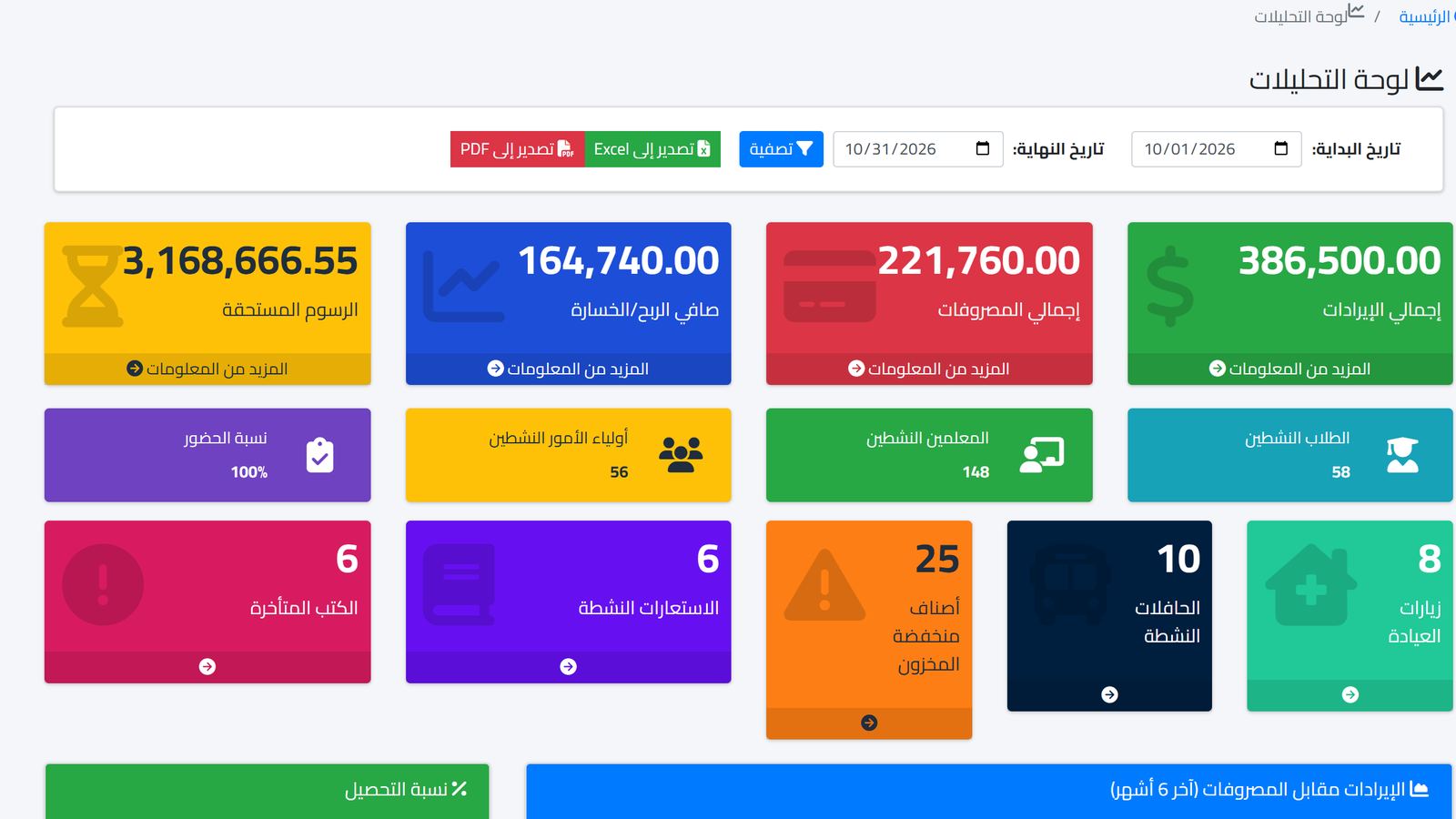Click the start date input field

click(x=1216, y=149)
